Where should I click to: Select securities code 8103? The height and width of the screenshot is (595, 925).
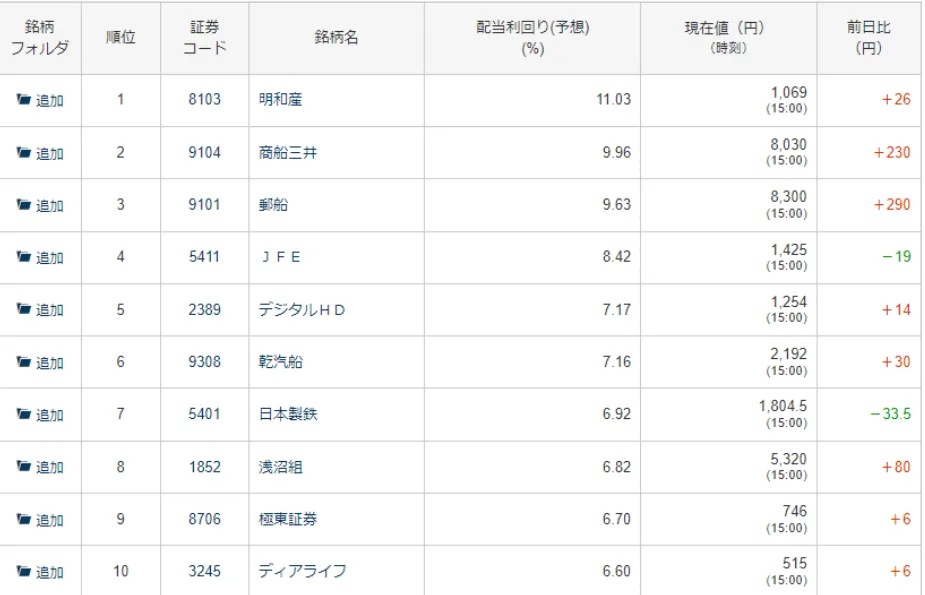pyautogui.click(x=205, y=99)
